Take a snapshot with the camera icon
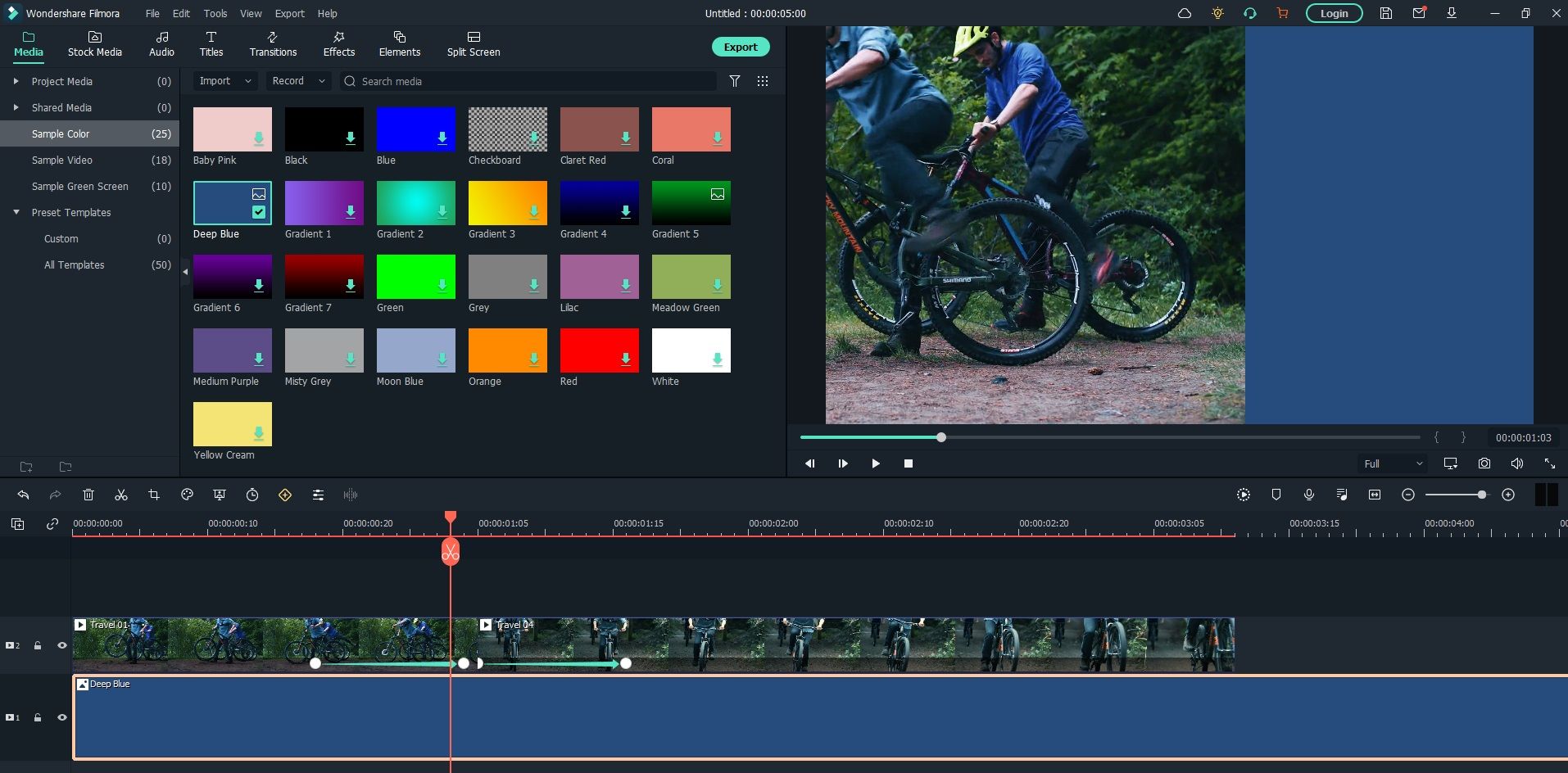The image size is (1568, 773). (1484, 463)
